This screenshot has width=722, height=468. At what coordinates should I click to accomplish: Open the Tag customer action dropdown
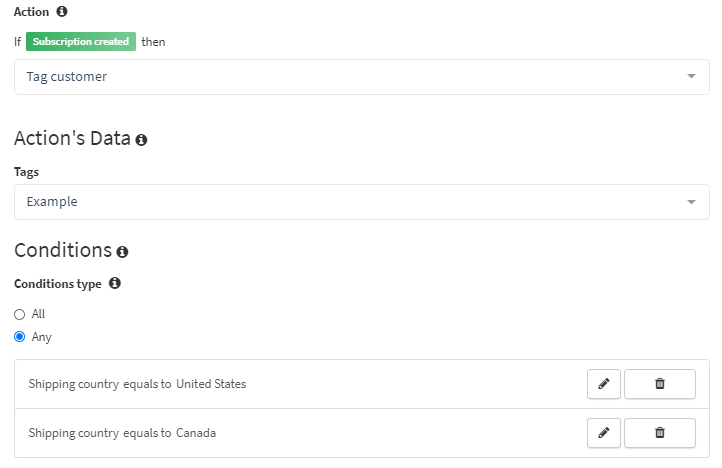361,77
